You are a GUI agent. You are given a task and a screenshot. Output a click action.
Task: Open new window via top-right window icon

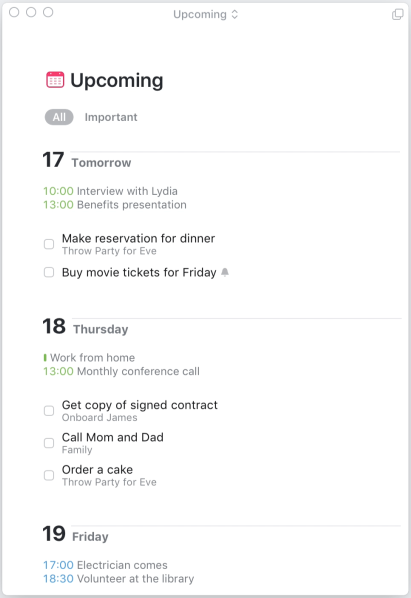coord(398,14)
